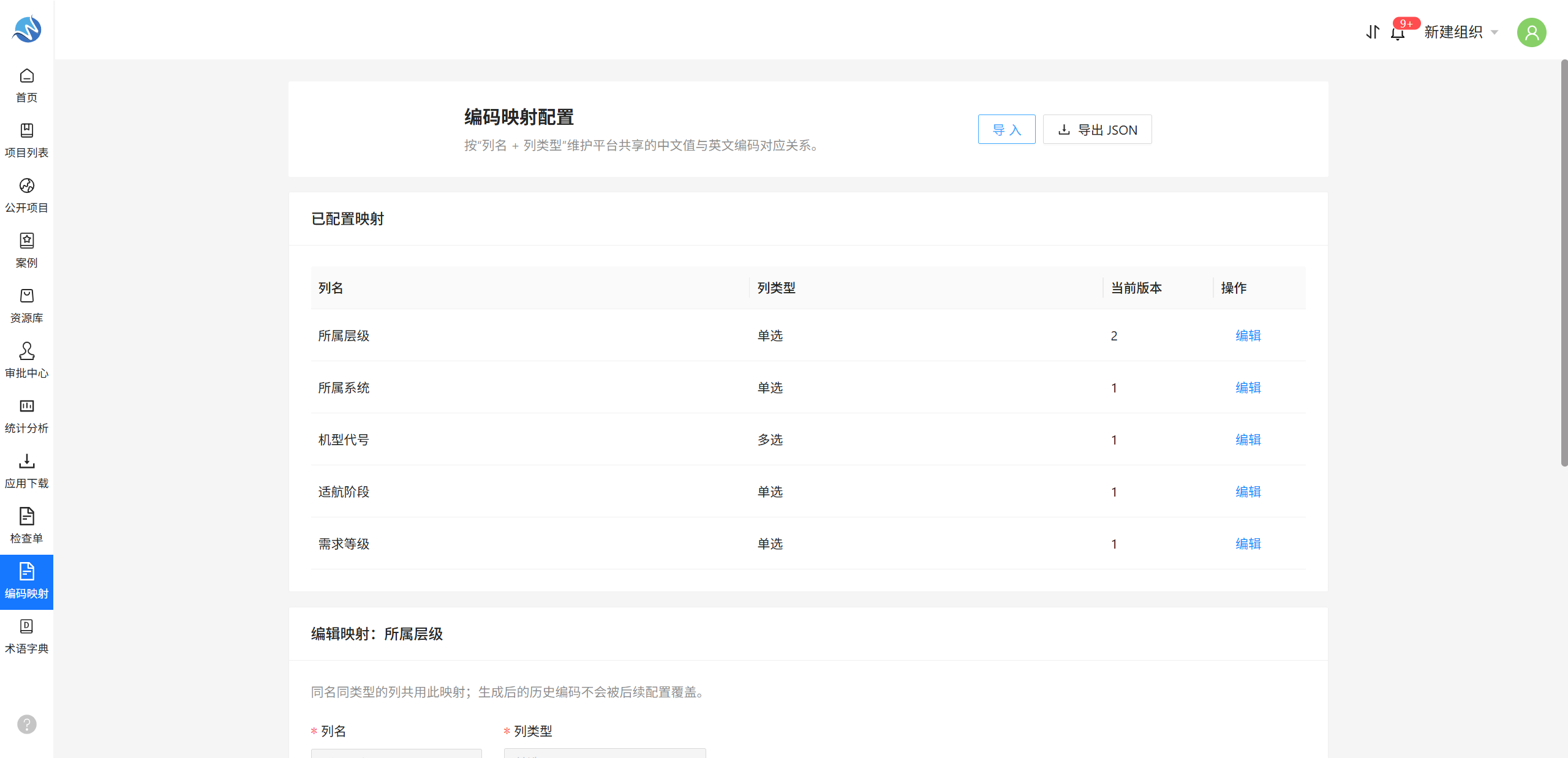This screenshot has width=1568, height=758.
Task: Open 审批中心 in sidebar
Action: (x=26, y=361)
